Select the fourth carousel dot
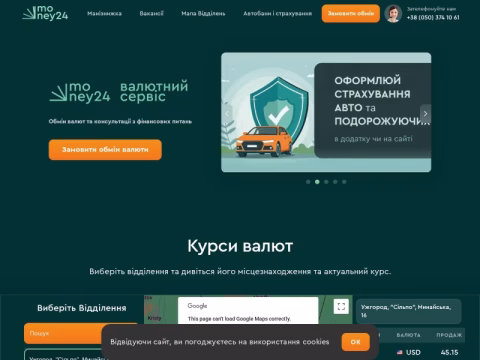Image resolution: width=480 pixels, height=360 pixels. pos(335,182)
